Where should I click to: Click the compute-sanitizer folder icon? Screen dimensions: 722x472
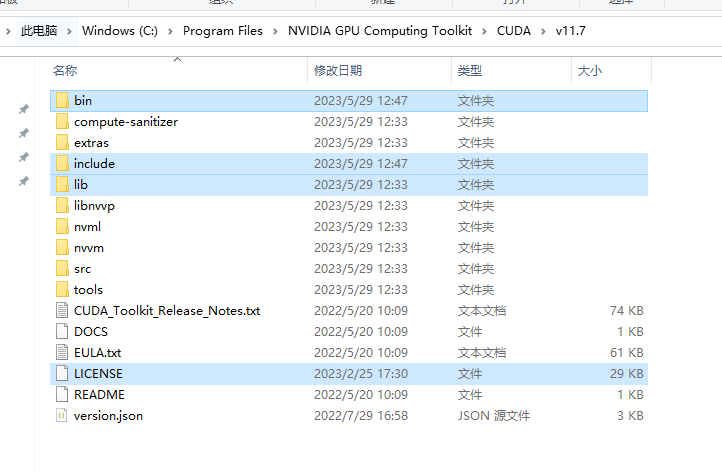tap(62, 122)
